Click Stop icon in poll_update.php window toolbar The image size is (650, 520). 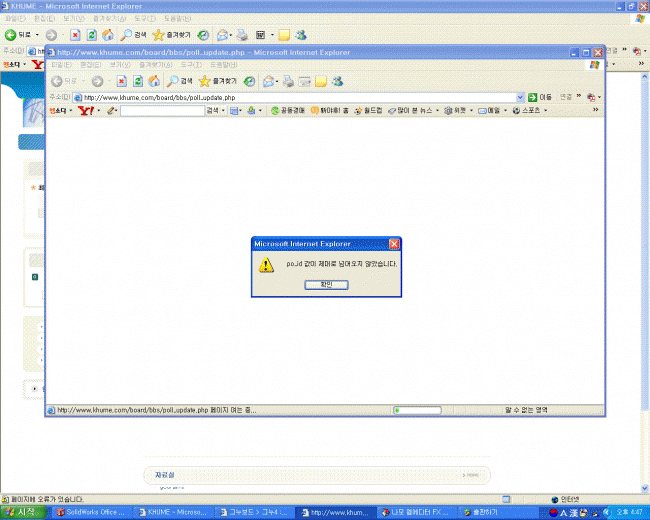(x=121, y=81)
